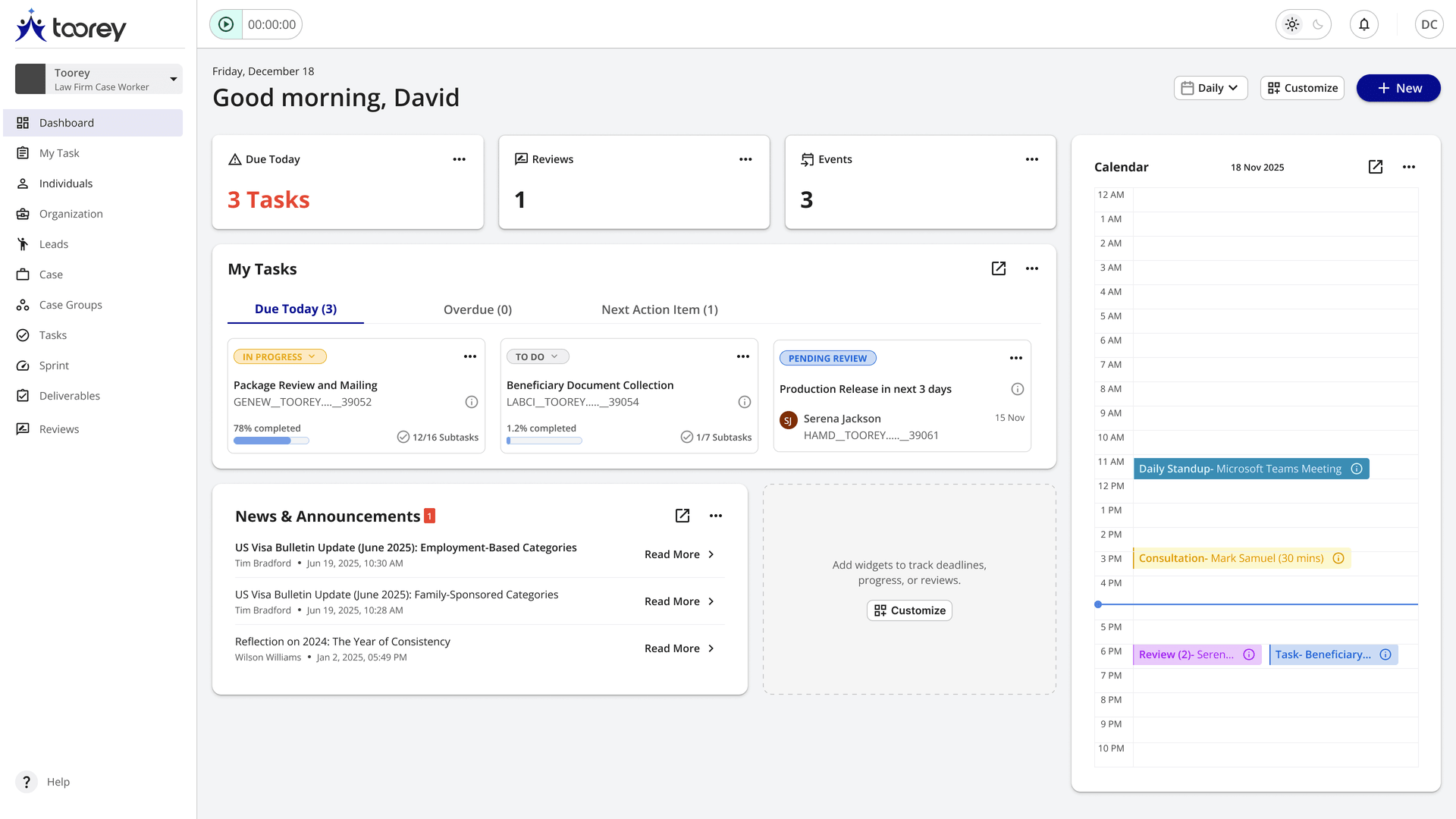Open My Tasks in a new window

[998, 268]
